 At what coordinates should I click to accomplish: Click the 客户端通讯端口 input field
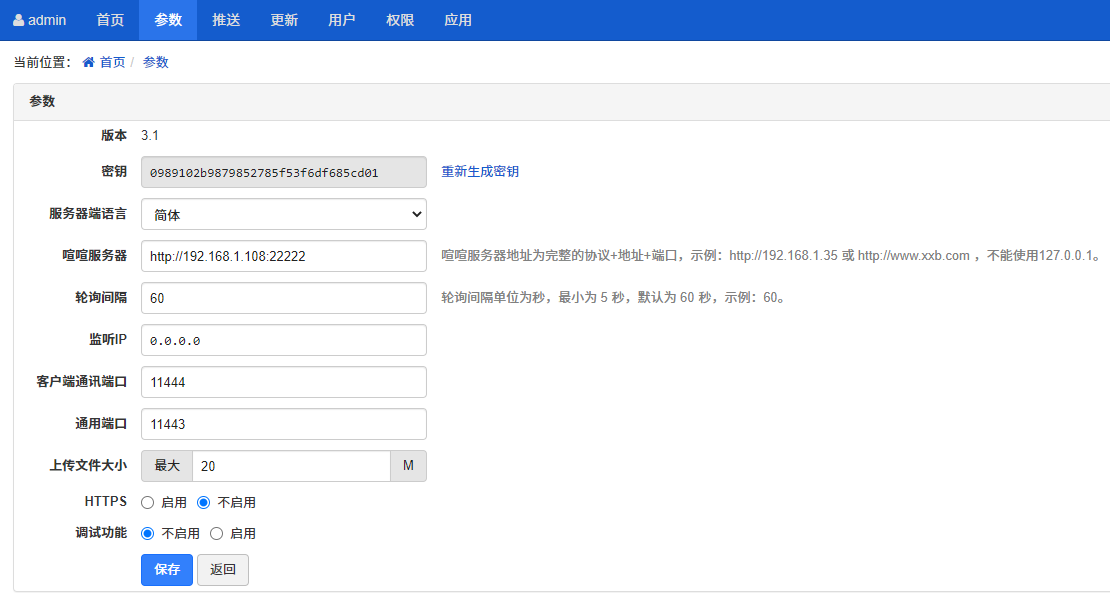coord(283,382)
